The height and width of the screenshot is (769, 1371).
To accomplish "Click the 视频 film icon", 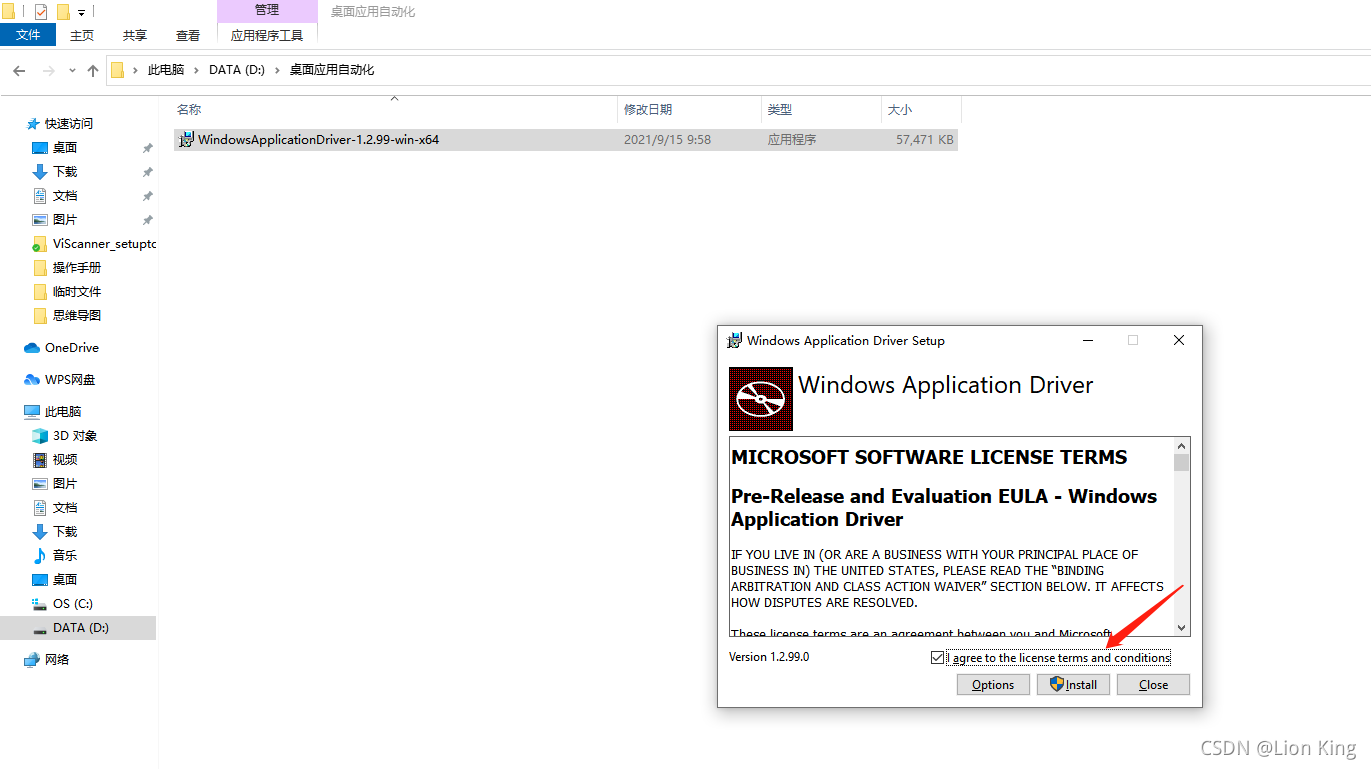I will point(40,460).
